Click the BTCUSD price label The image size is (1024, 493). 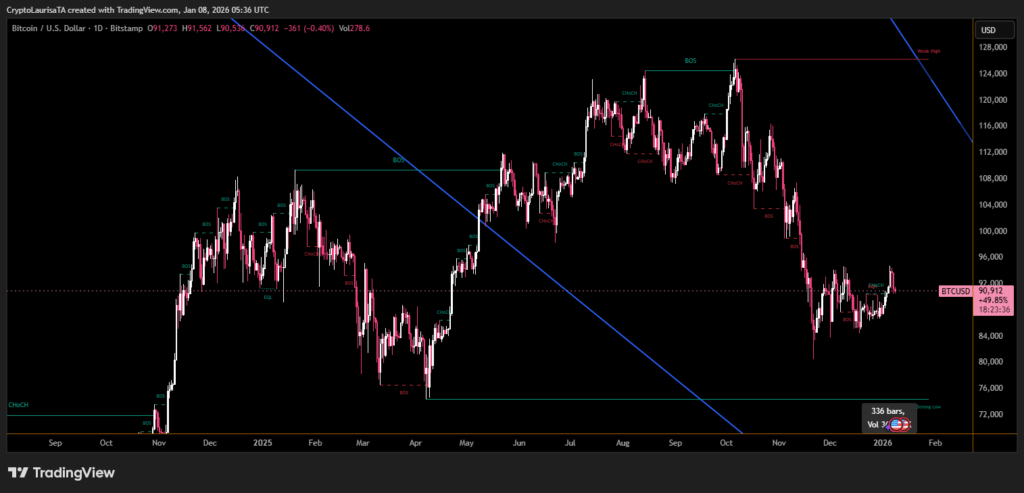click(x=954, y=291)
